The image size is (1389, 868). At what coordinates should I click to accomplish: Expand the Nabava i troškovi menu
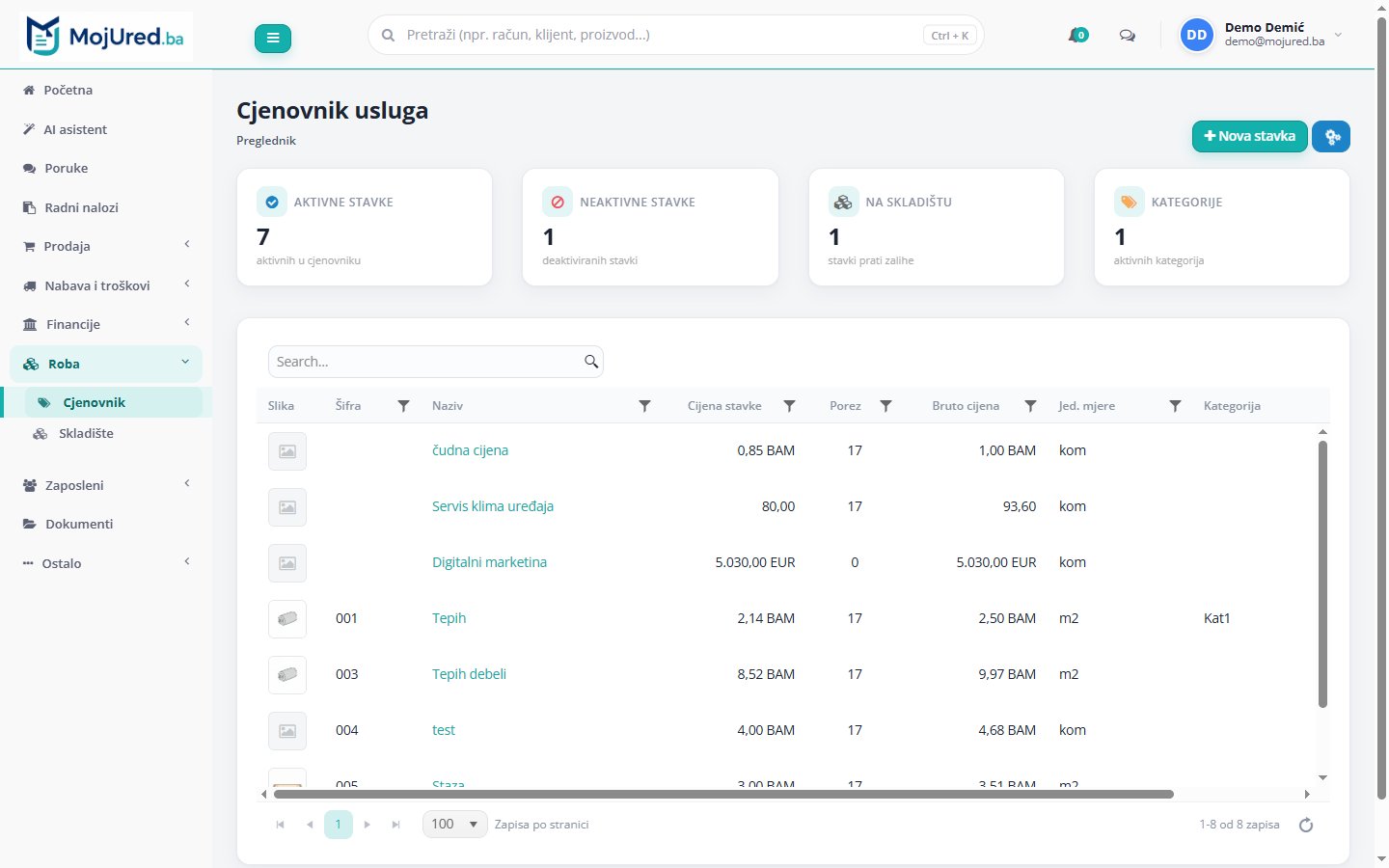coord(106,285)
